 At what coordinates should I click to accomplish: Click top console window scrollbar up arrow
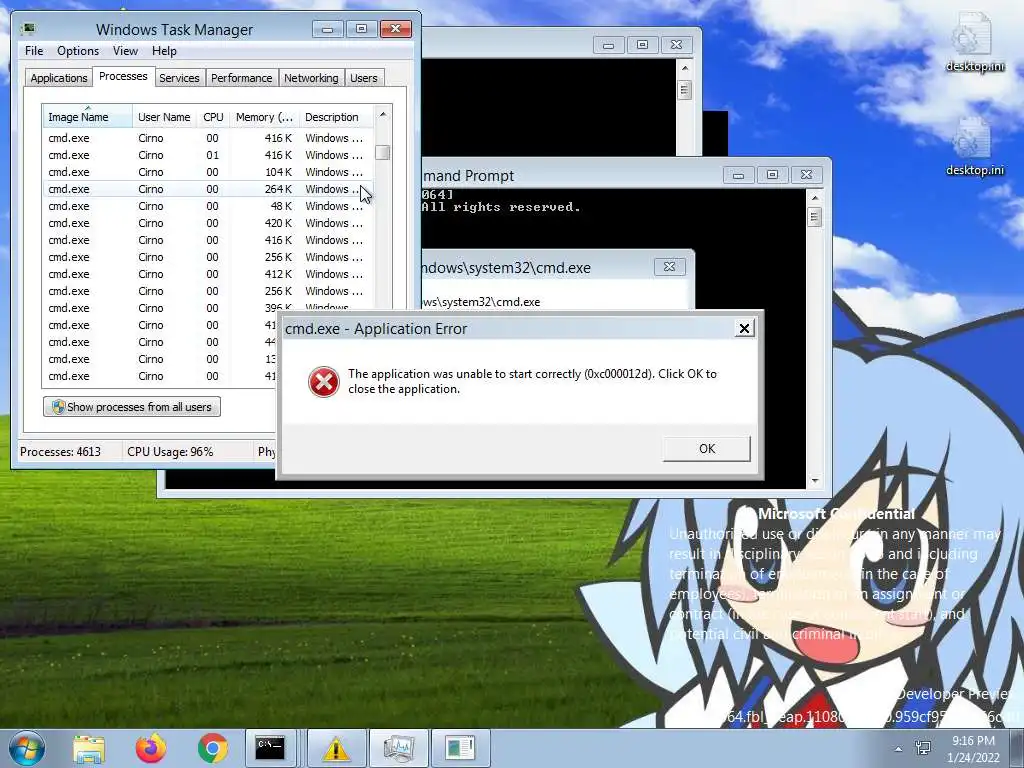684,68
